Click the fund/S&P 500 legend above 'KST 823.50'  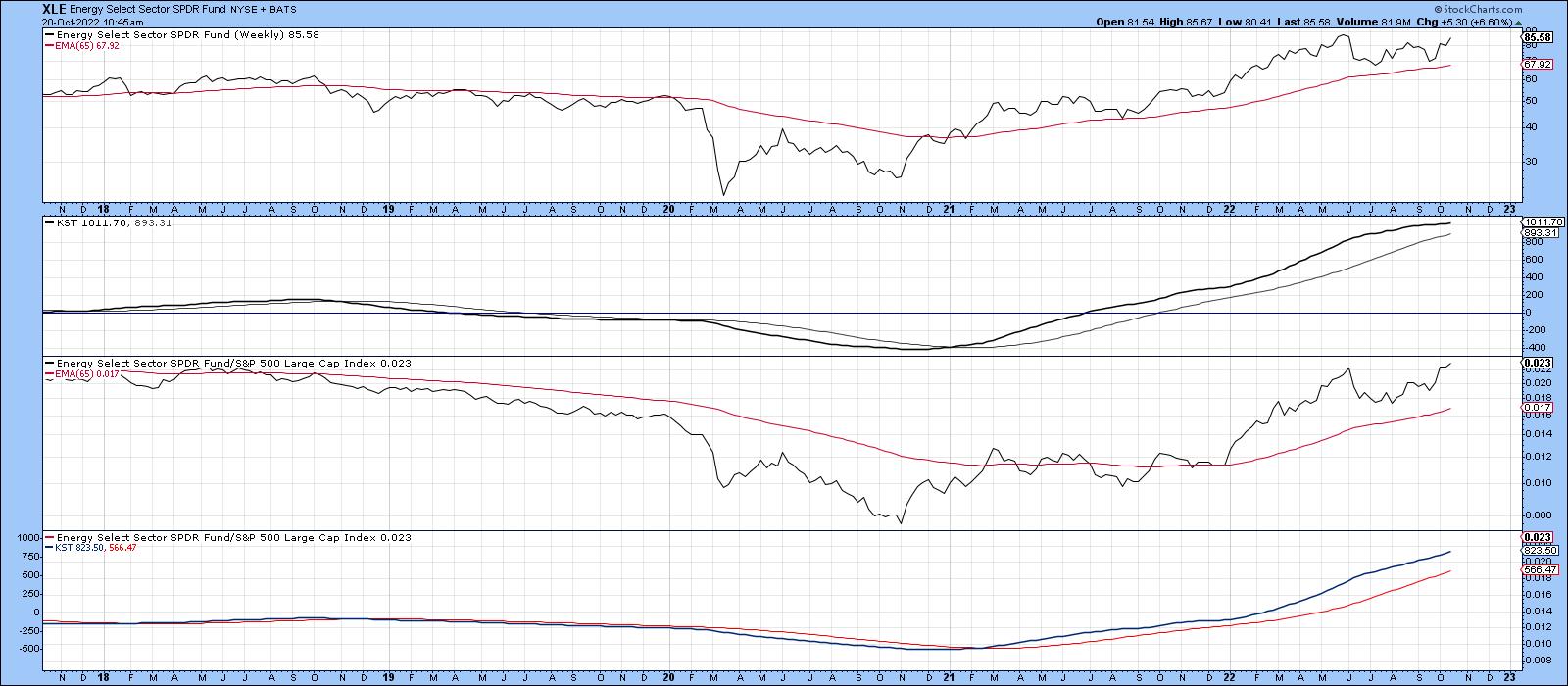coord(227,538)
